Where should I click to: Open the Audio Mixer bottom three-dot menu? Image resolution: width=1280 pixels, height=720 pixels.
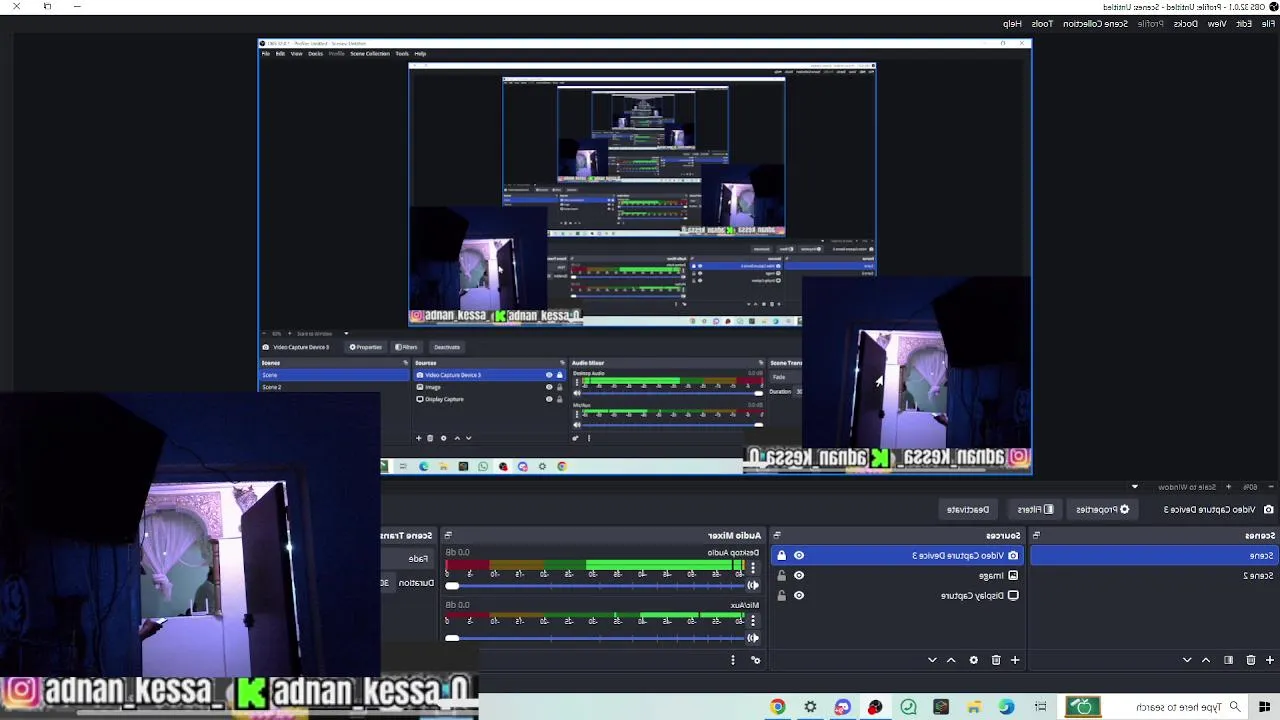click(733, 660)
